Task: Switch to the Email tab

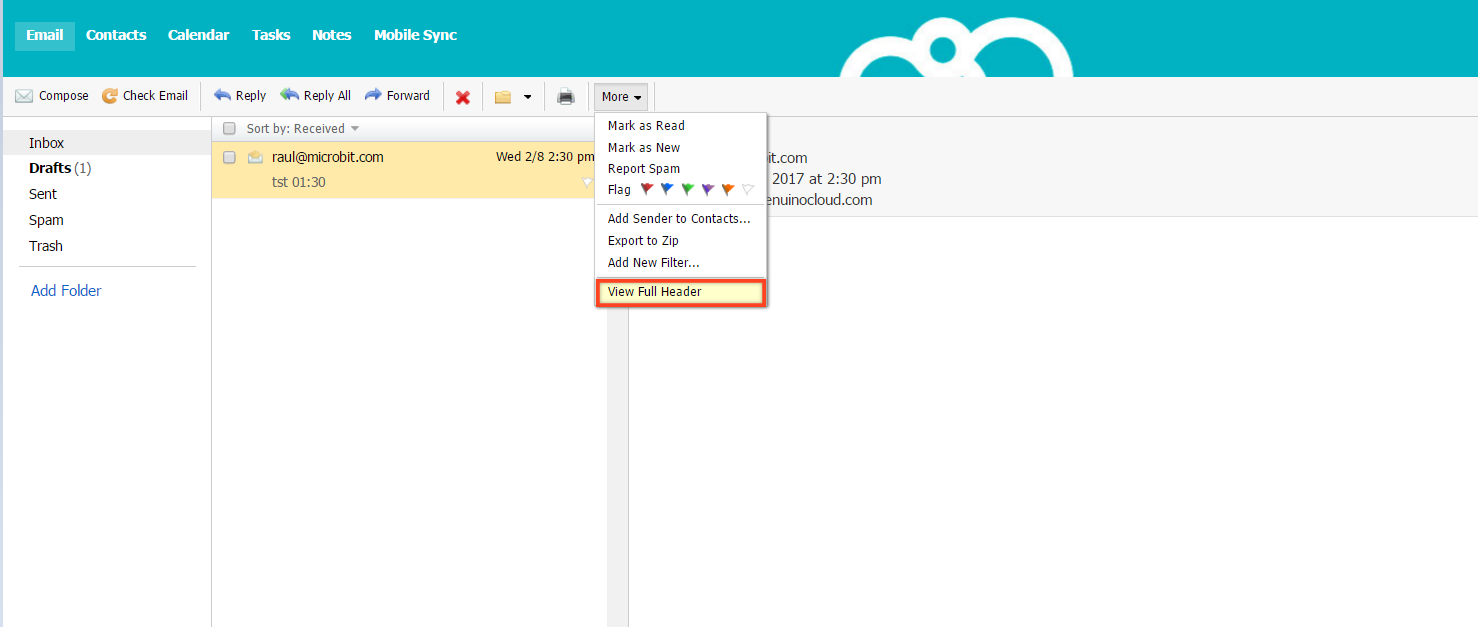Action: coord(45,35)
